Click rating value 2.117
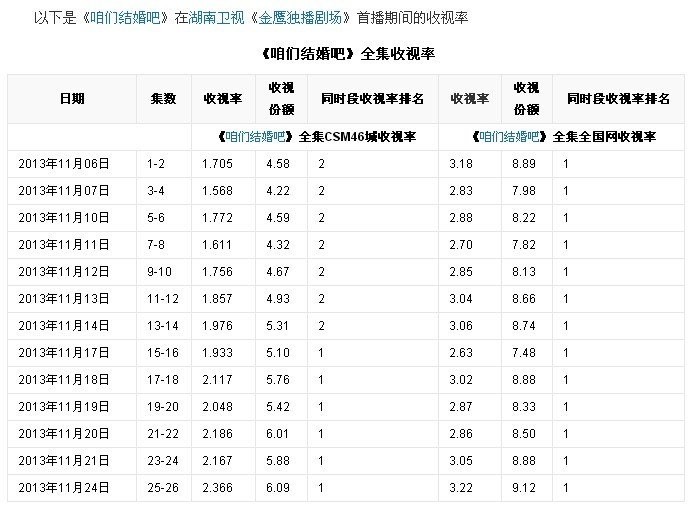 click(217, 380)
